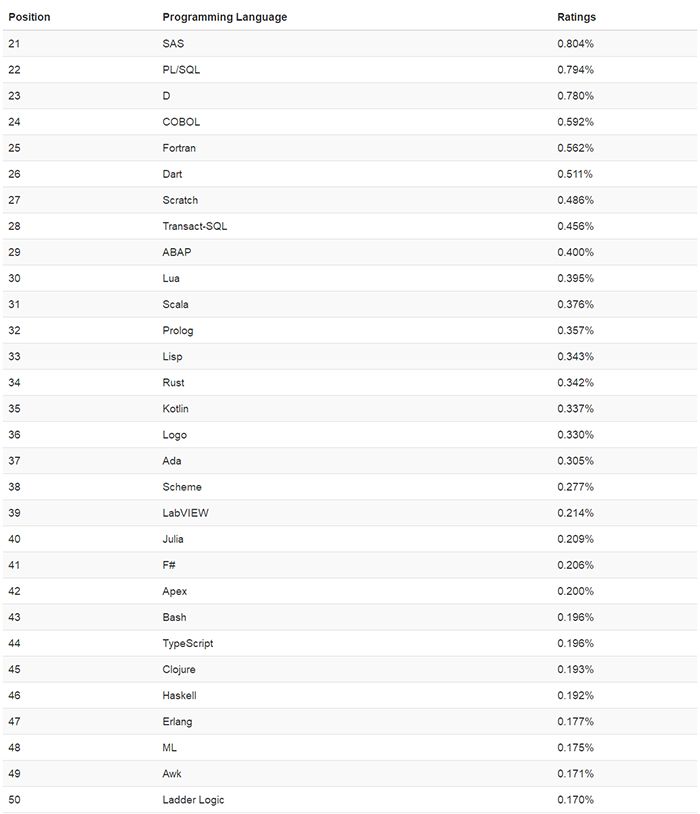Click on Kotlin in the list
This screenshot has width=700, height=814.
175,409
